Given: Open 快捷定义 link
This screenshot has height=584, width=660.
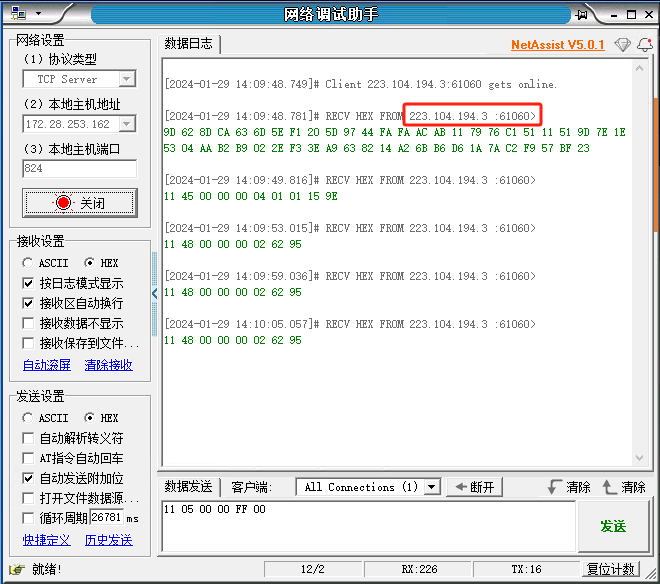Looking at the screenshot, I should 47,540.
